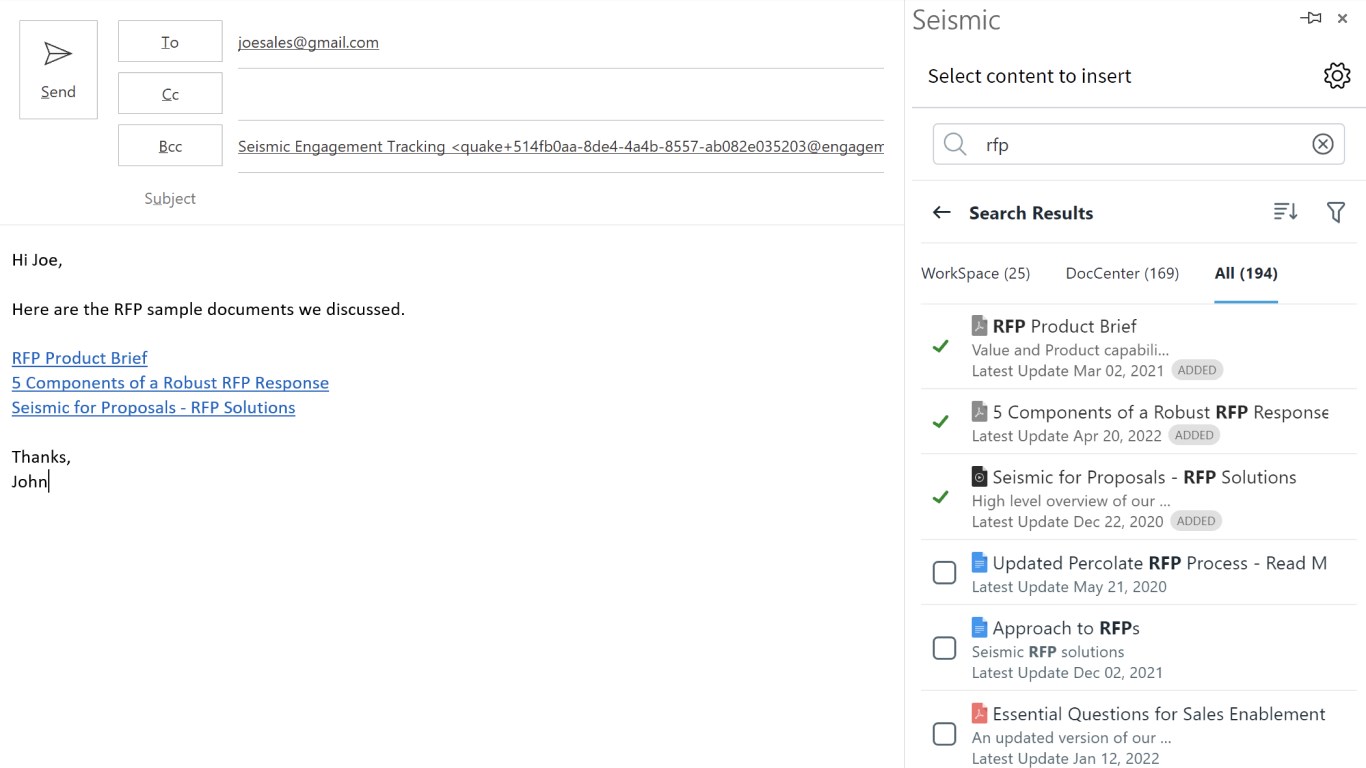Open sort options for search results
Image resolution: width=1366 pixels, height=768 pixels.
coord(1285,212)
